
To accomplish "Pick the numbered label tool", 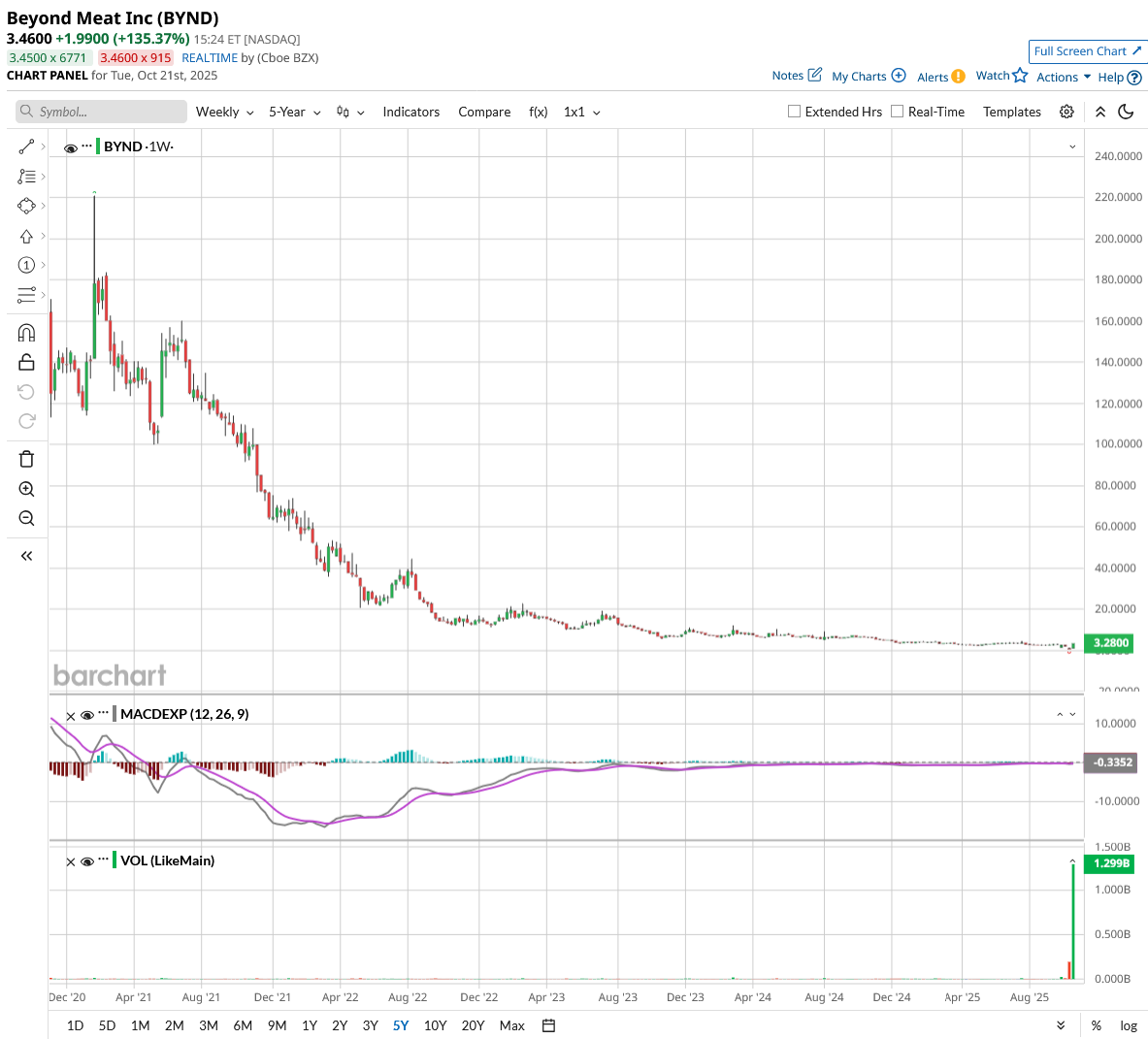I will [26, 265].
